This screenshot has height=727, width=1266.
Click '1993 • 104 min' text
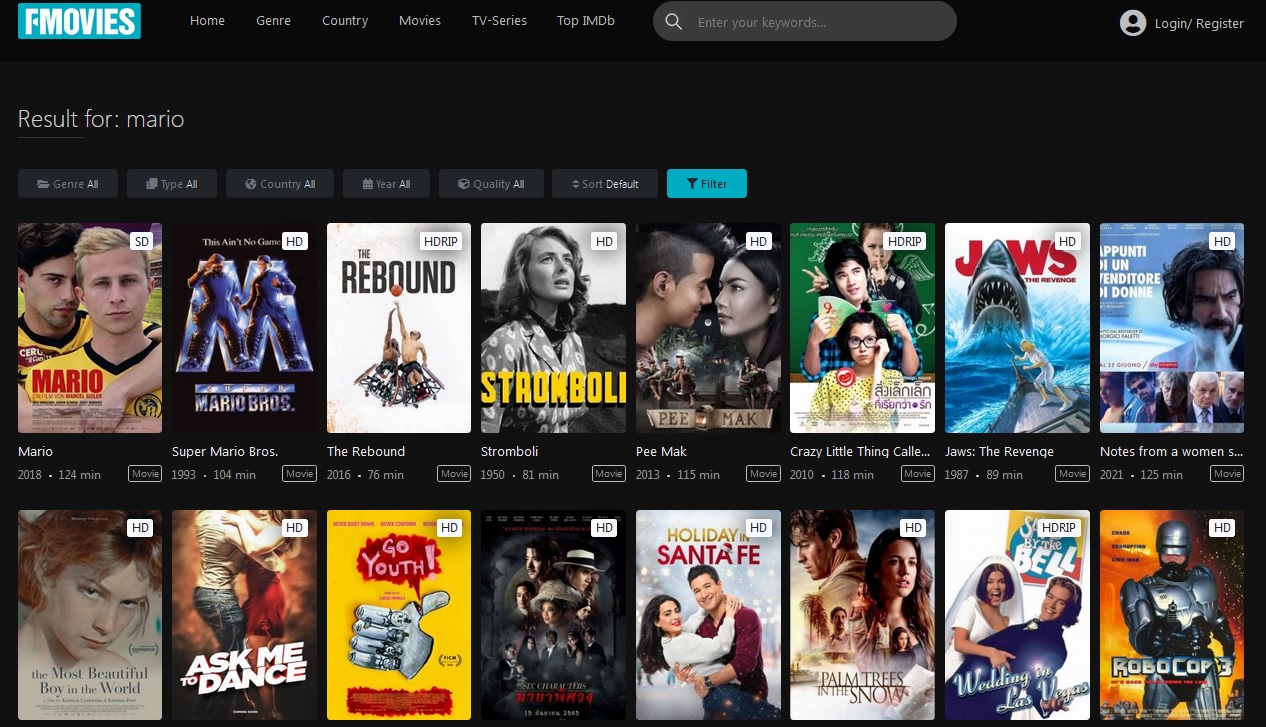214,475
